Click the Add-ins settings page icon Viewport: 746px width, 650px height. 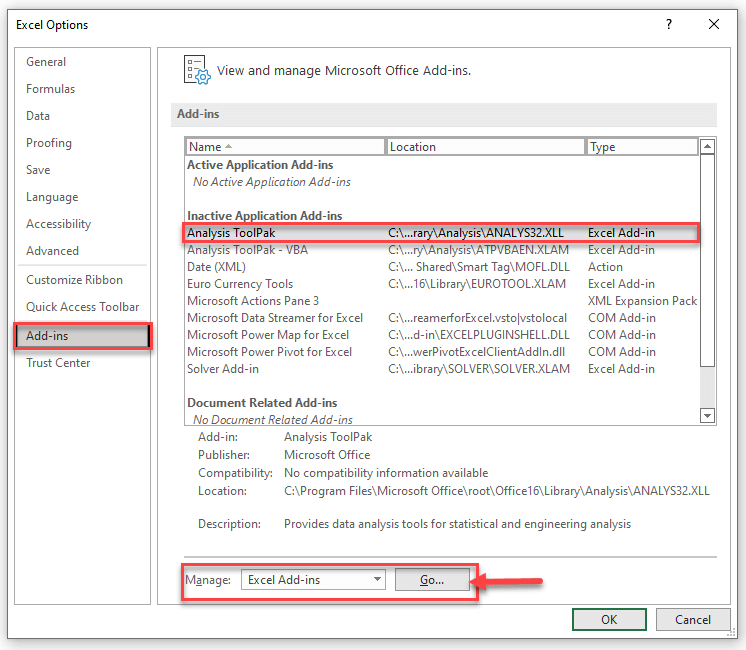click(x=197, y=70)
